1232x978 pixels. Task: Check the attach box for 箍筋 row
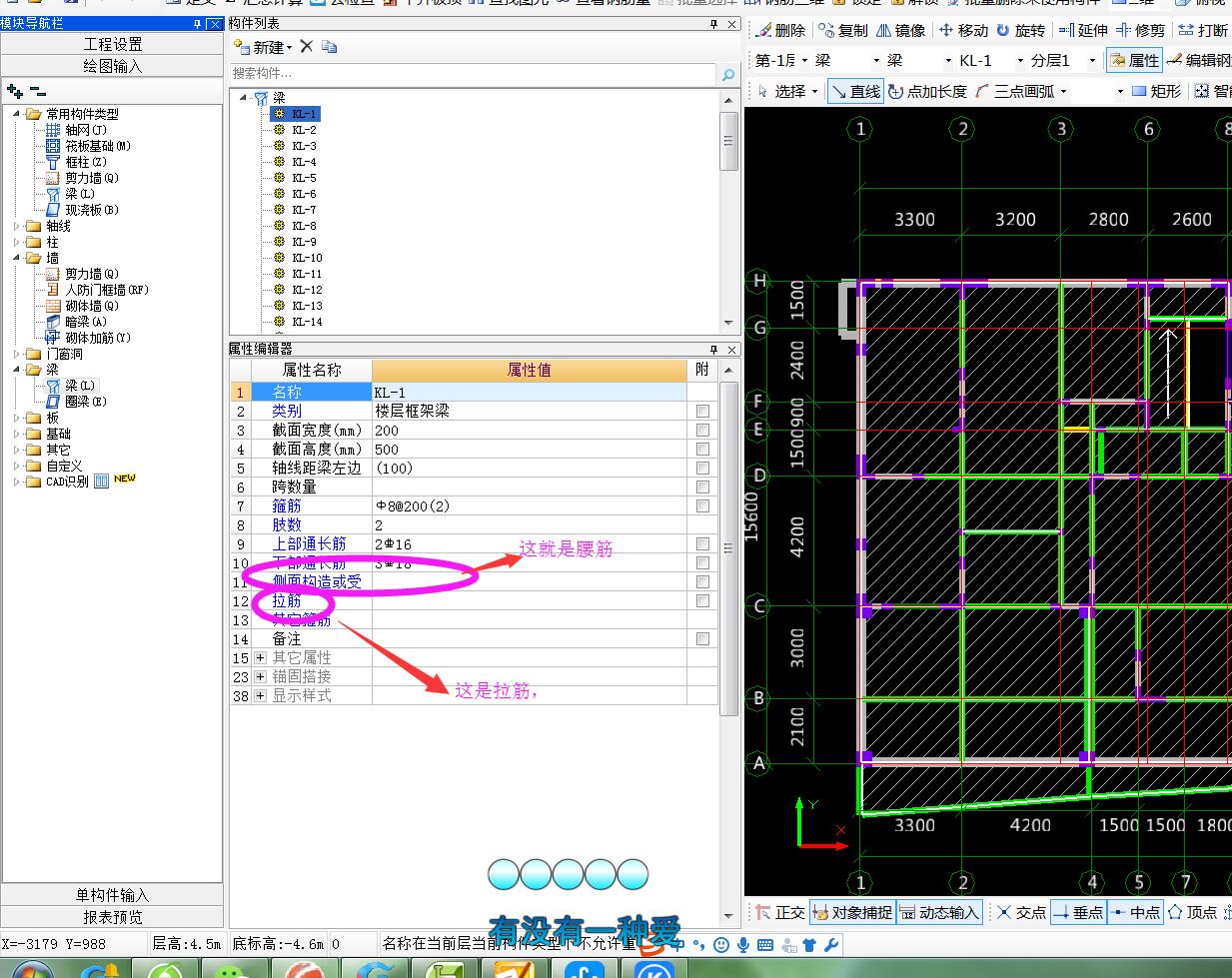click(703, 505)
